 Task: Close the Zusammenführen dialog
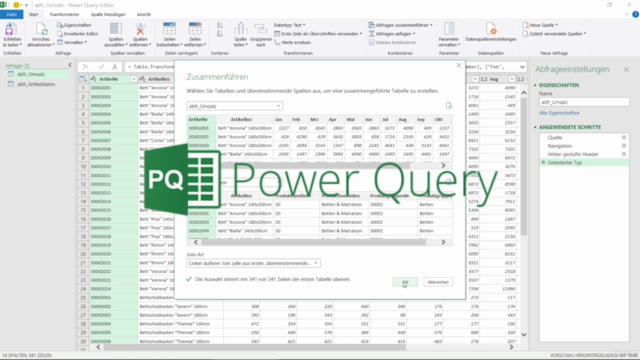pyautogui.click(x=458, y=65)
